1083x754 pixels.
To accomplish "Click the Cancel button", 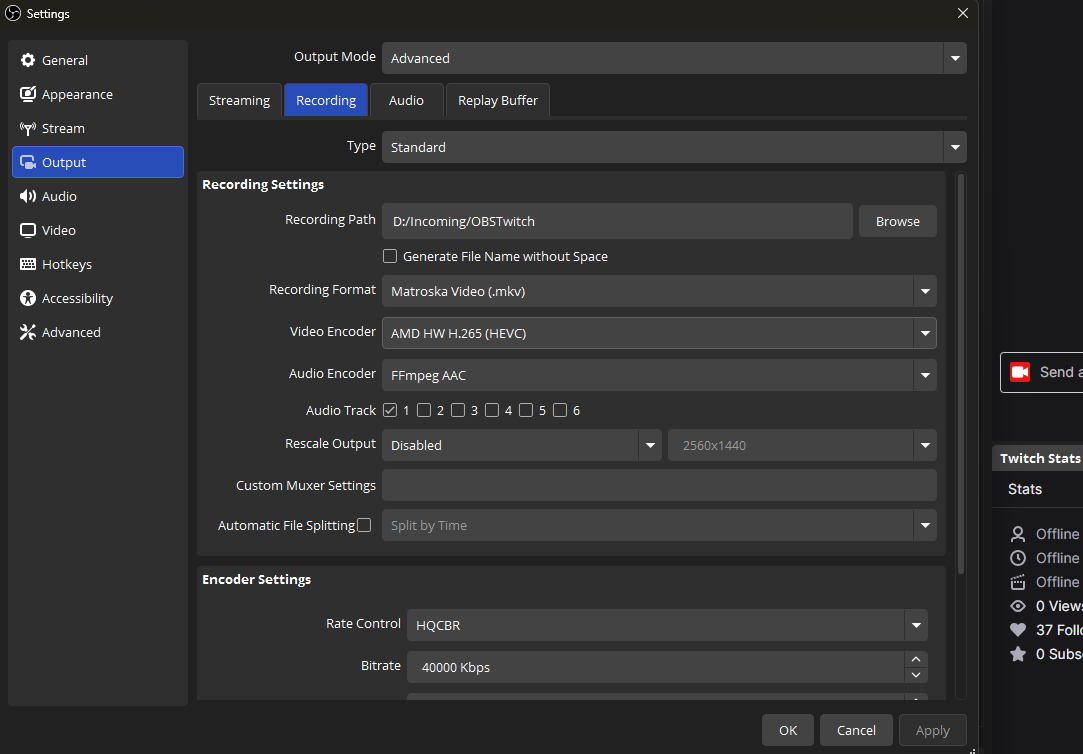I will pyautogui.click(x=856, y=730).
